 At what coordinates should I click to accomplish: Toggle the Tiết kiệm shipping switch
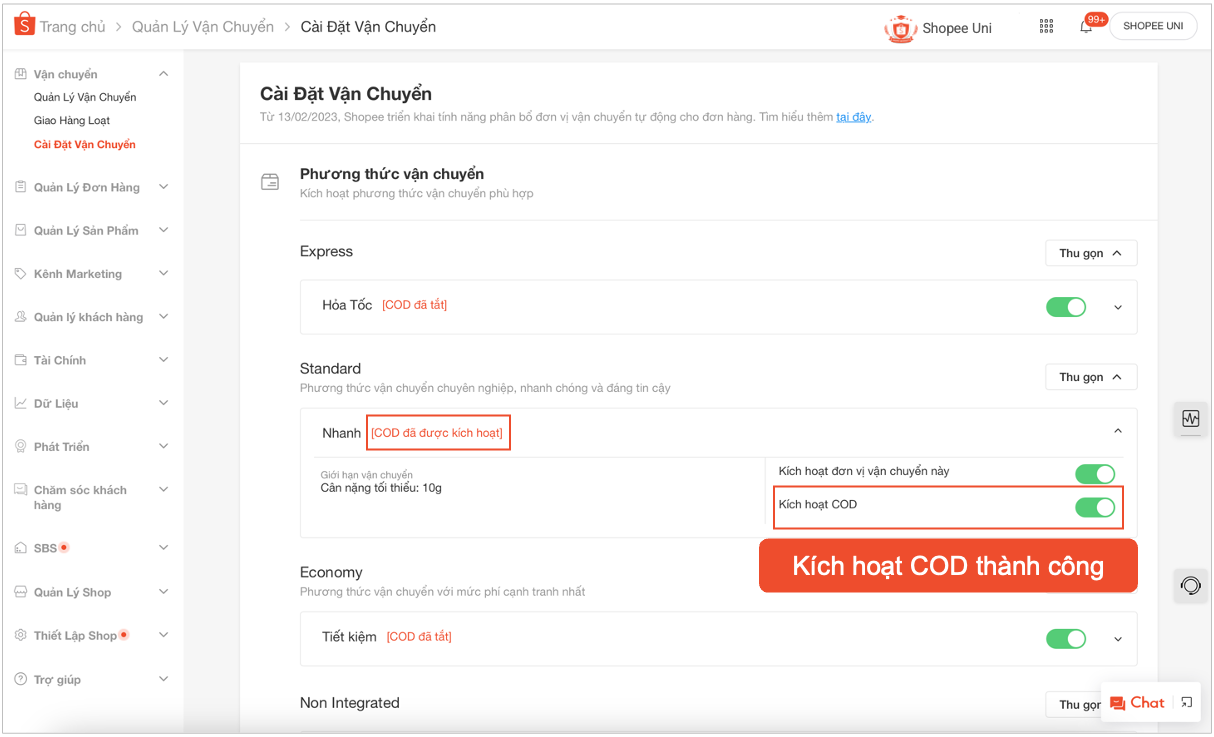tap(1065, 639)
